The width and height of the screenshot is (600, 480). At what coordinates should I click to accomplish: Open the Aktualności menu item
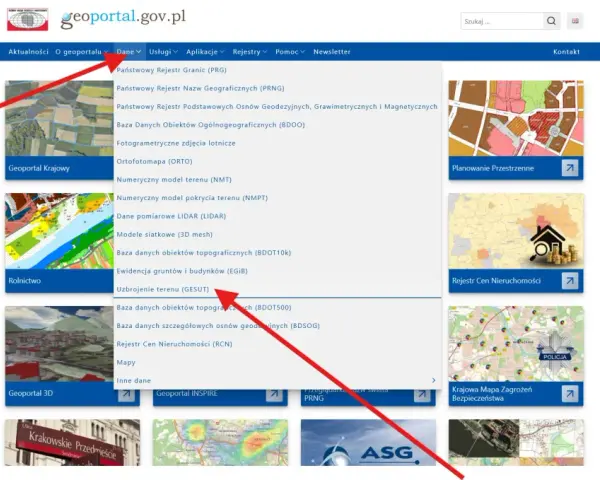pos(28,52)
